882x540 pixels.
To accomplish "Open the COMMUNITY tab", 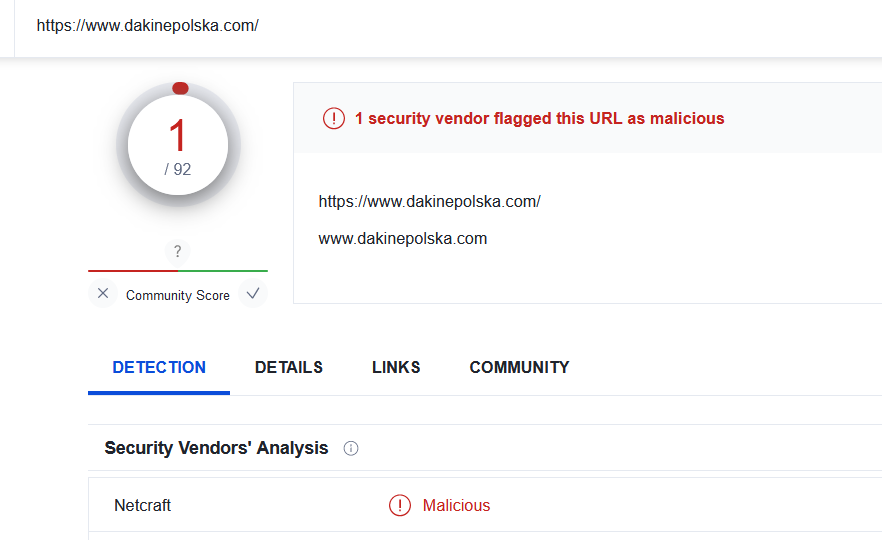I will click(519, 367).
